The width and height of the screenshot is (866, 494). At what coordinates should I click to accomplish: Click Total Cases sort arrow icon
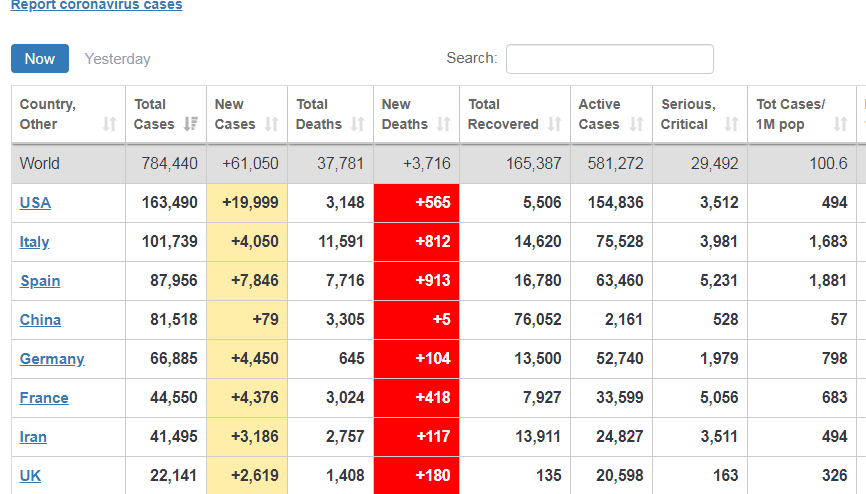click(190, 125)
